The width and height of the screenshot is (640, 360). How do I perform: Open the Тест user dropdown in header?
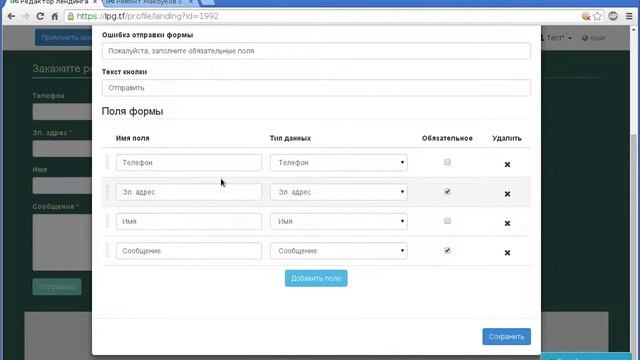coord(556,38)
